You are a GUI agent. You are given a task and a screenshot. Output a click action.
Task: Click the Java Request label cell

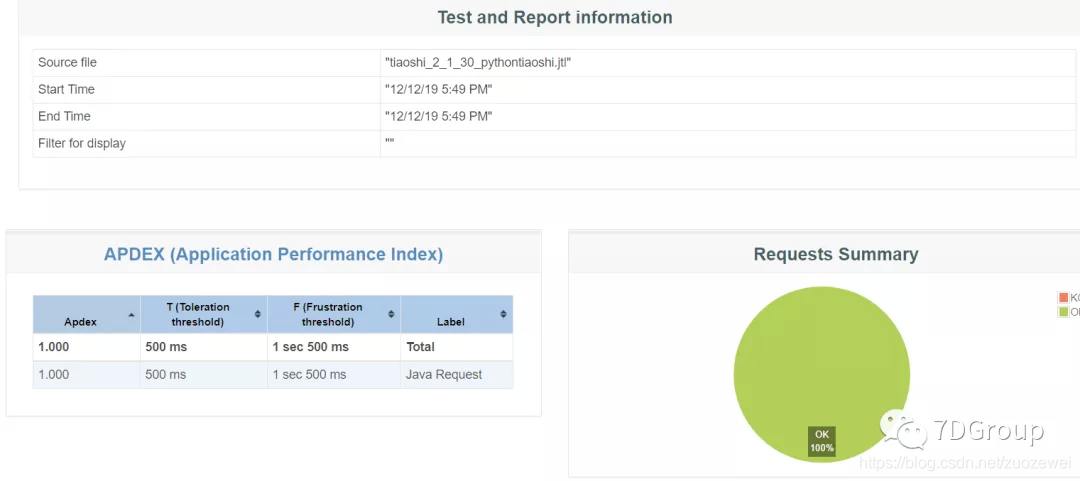tap(457, 375)
